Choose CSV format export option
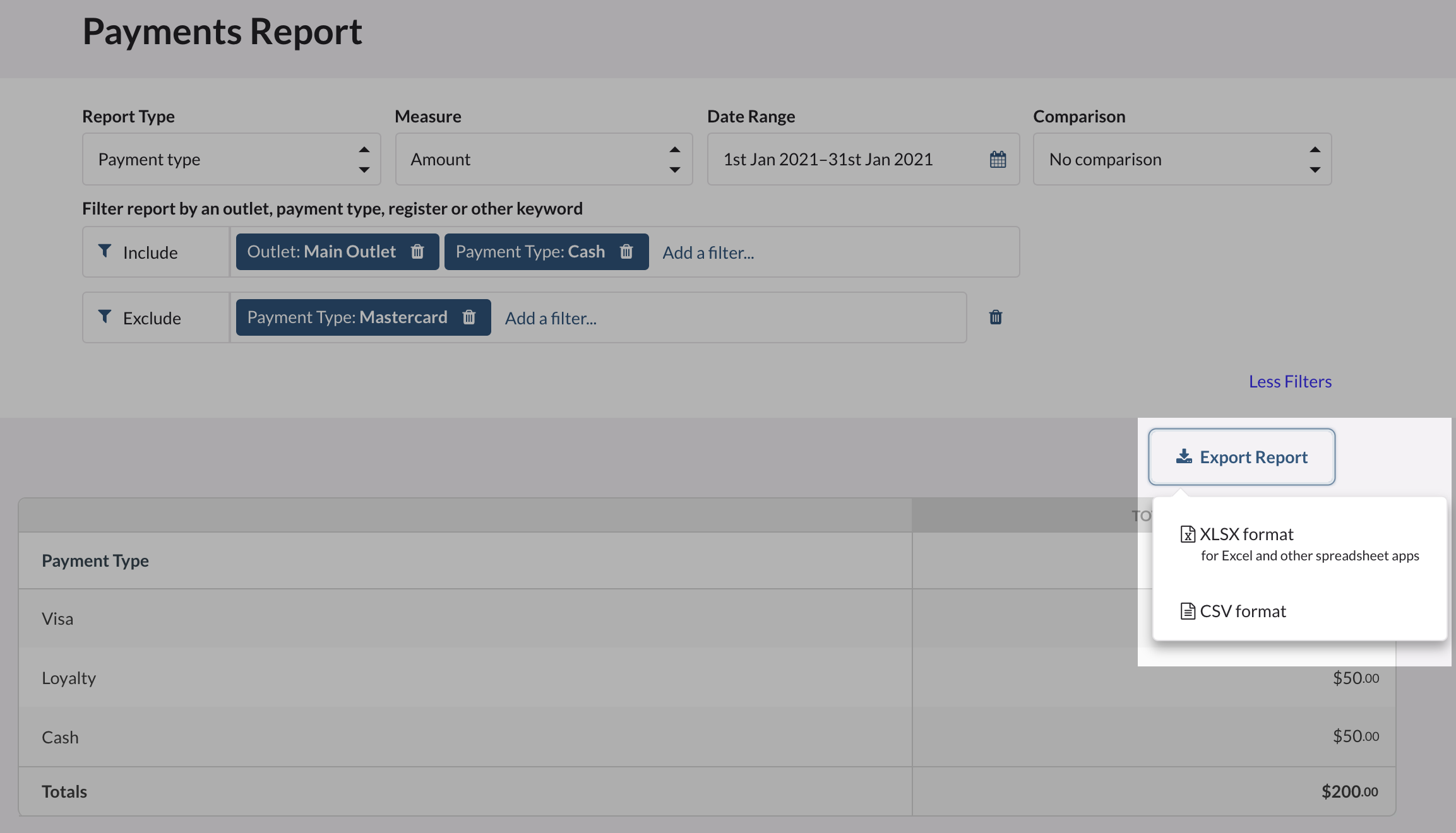1456x833 pixels. 1243,611
